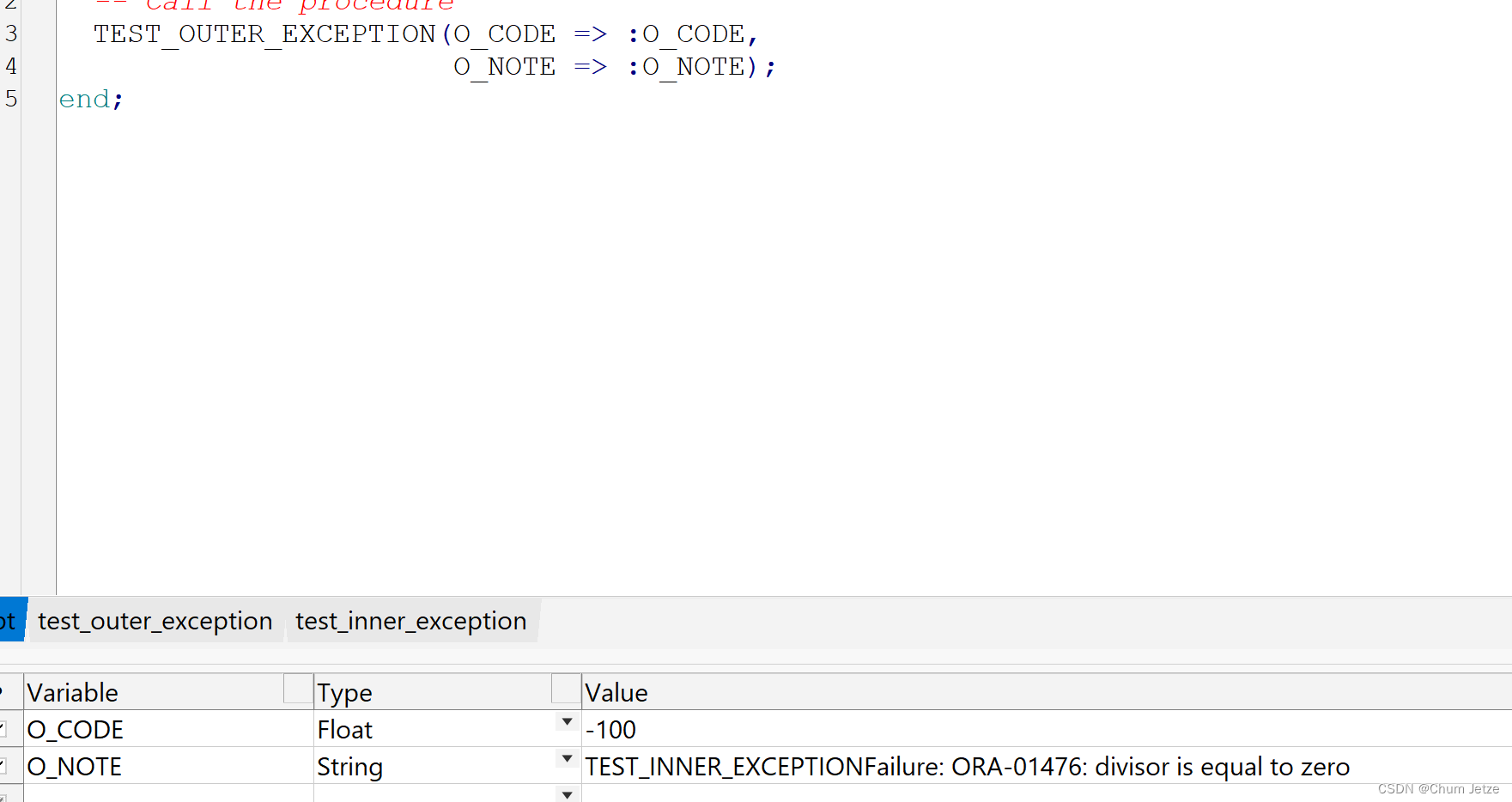Switch to the test_inner_exception tab
The width and height of the screenshot is (1512, 802).
pos(410,621)
